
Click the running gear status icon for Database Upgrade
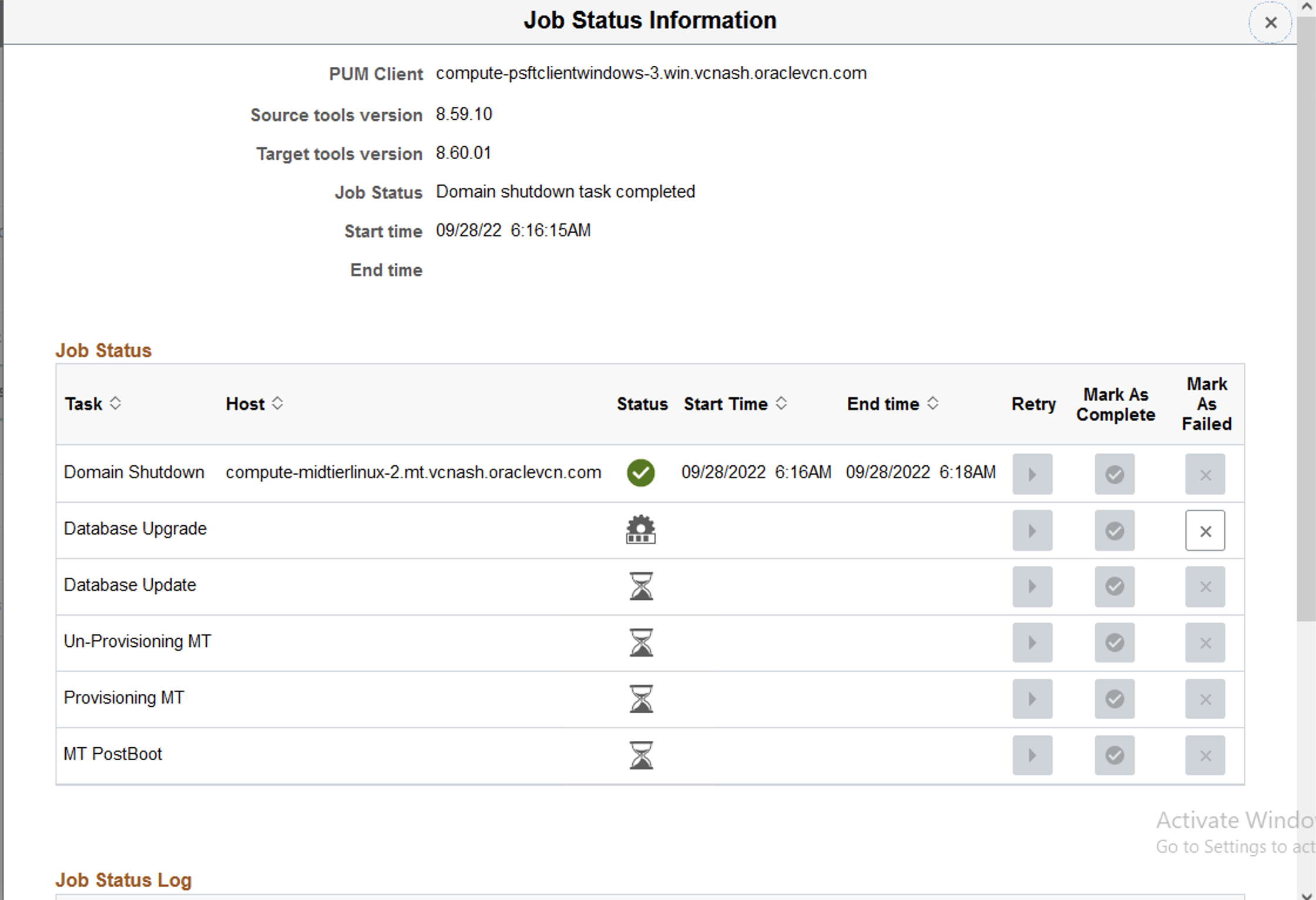640,529
